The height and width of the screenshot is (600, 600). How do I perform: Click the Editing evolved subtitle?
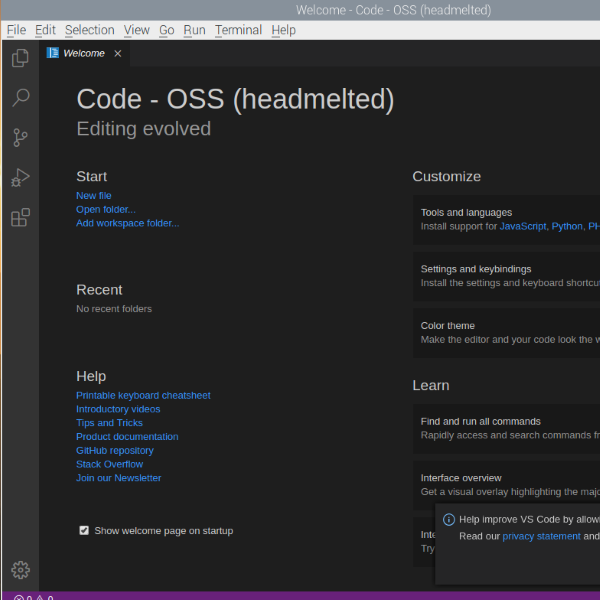143,129
